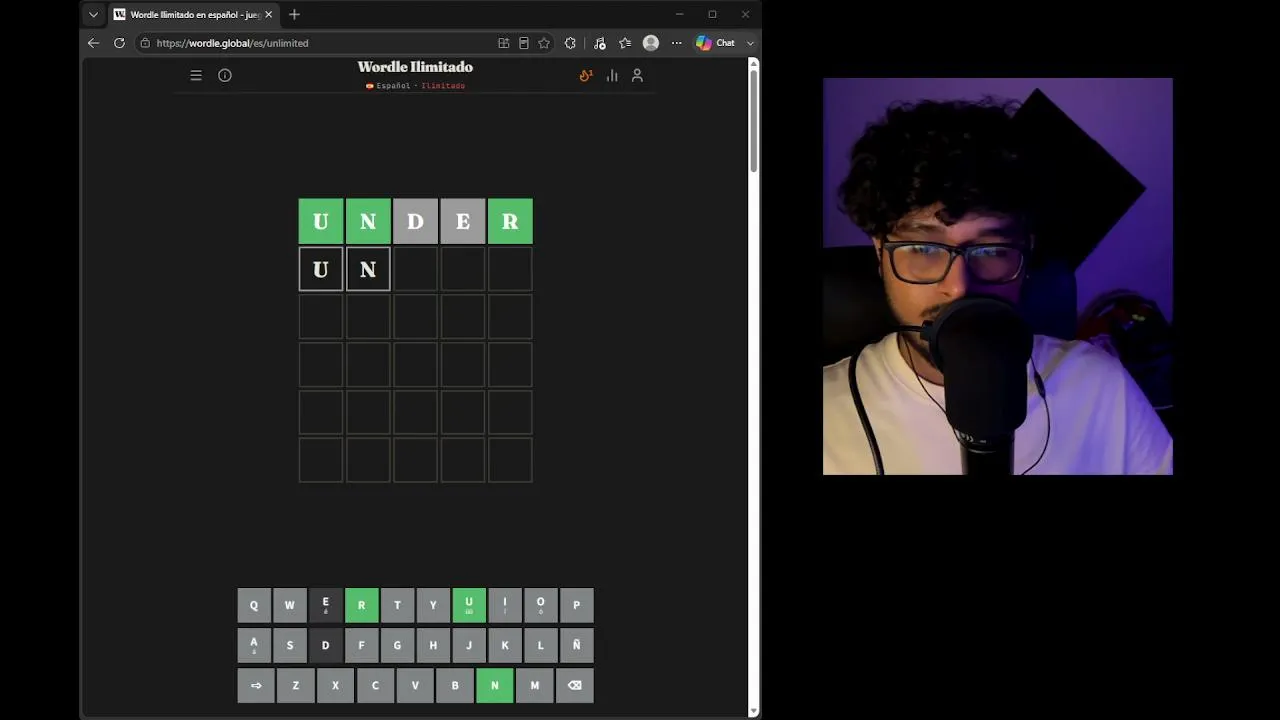Tap the T key
The height and width of the screenshot is (720, 1280).
click(x=397, y=605)
